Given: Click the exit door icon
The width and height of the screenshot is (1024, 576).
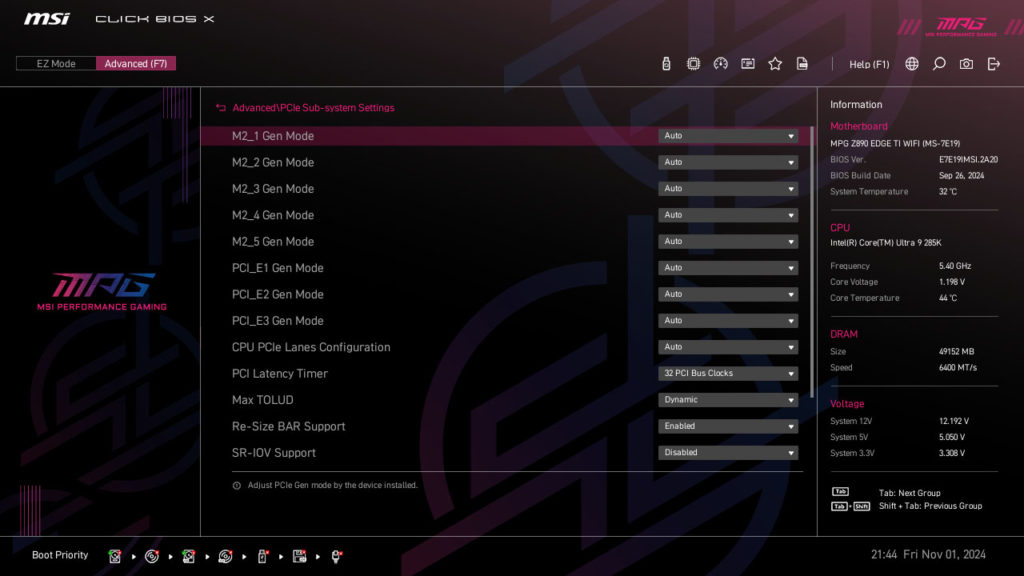Looking at the screenshot, I should tap(992, 63).
